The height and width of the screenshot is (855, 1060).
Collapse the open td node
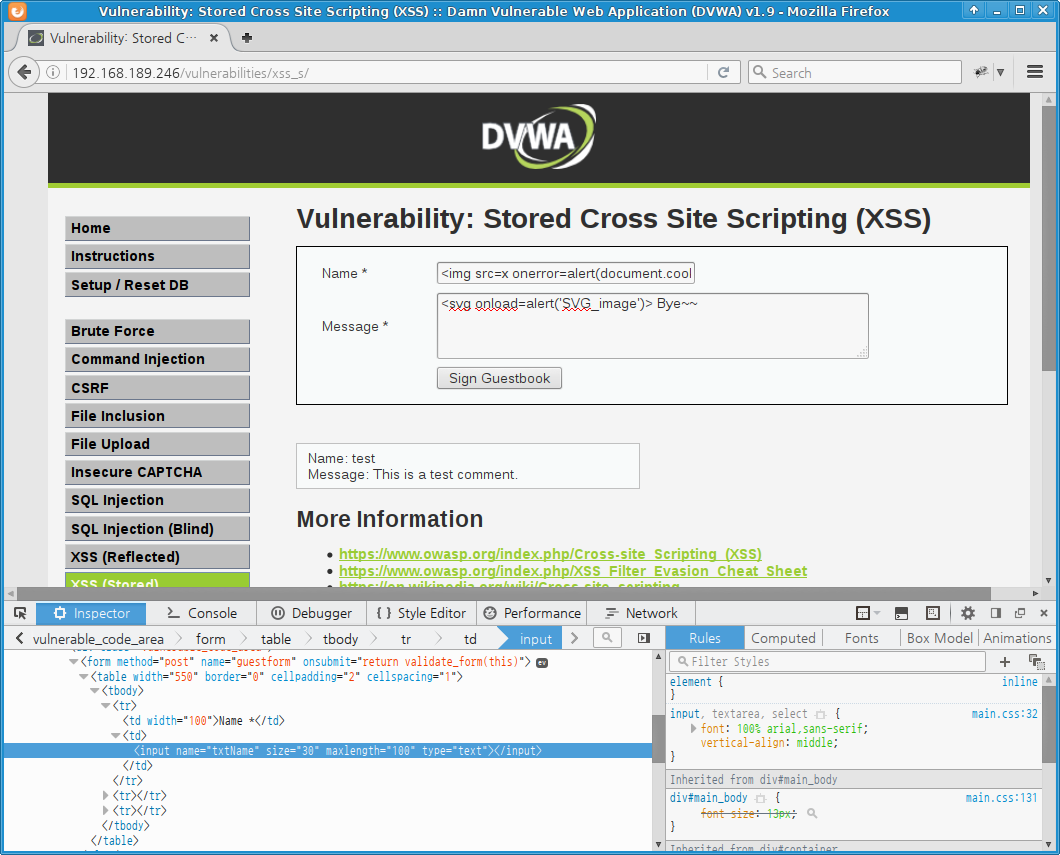116,735
